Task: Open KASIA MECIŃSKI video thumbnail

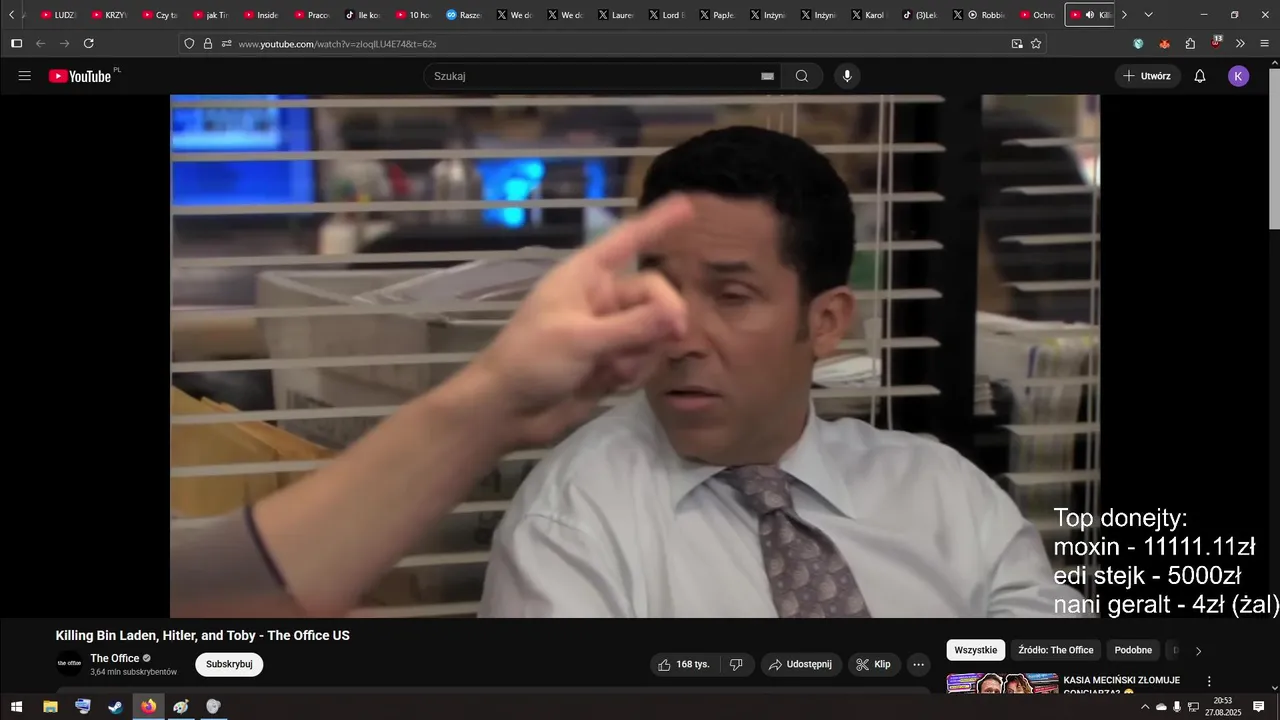Action: [x=1002, y=683]
